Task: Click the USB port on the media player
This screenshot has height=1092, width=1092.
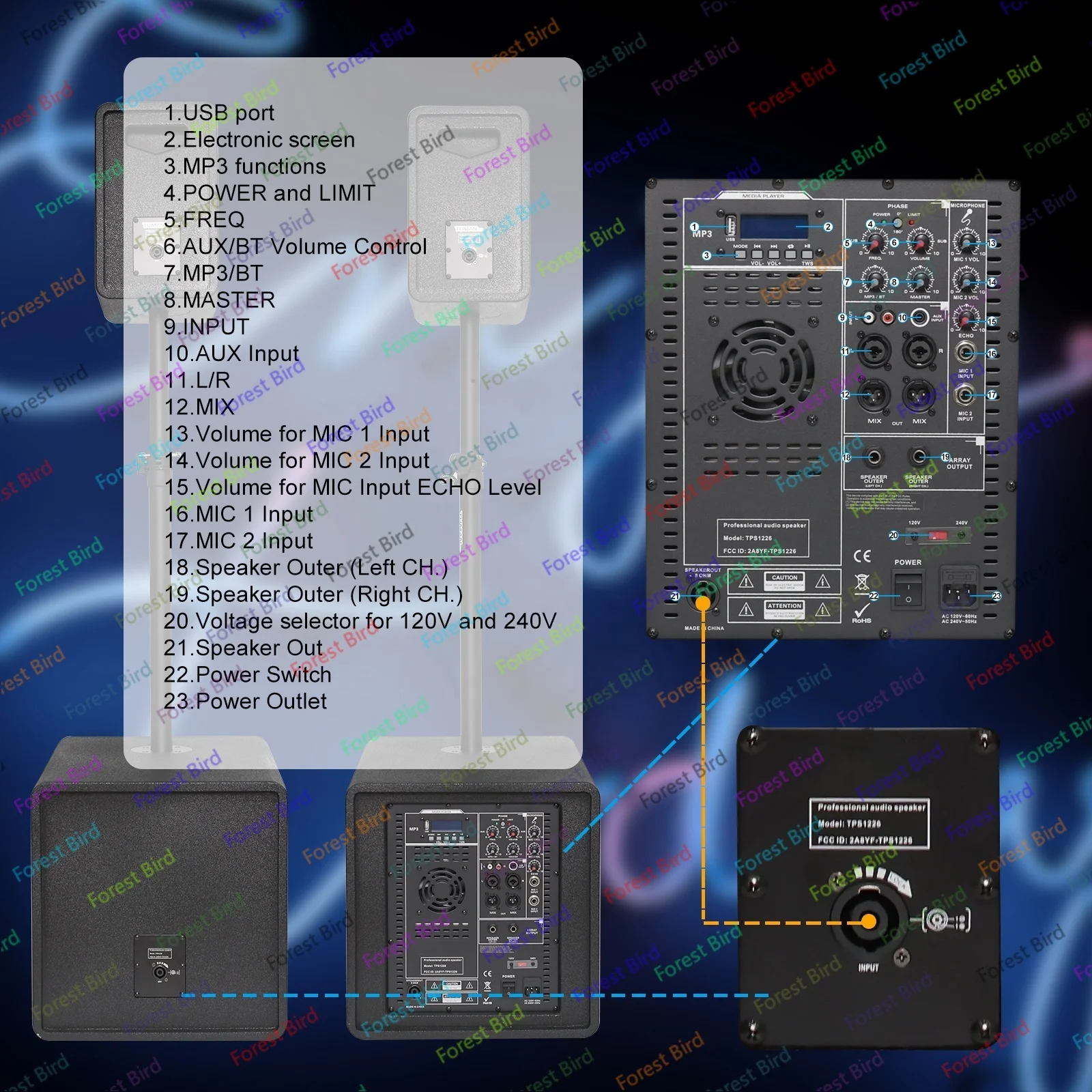Action: point(731,225)
